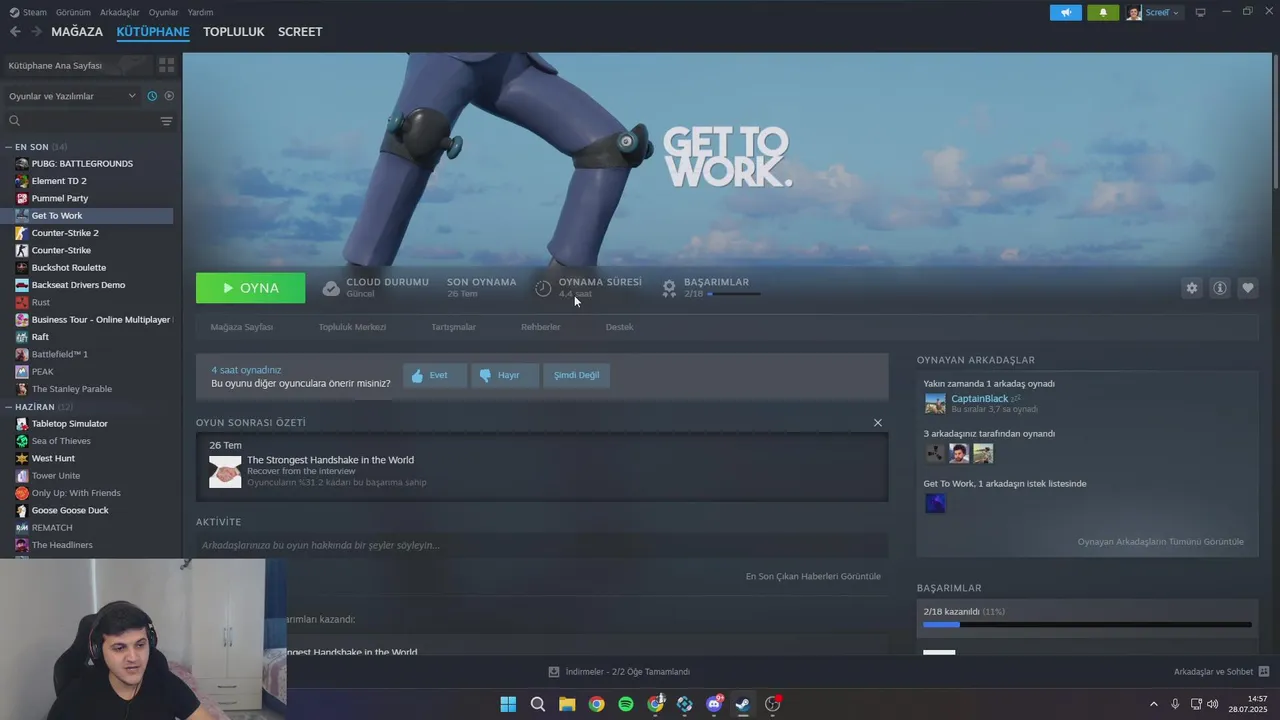Click the Strongest Handshake achievement image
1280x720 pixels.
pos(225,472)
